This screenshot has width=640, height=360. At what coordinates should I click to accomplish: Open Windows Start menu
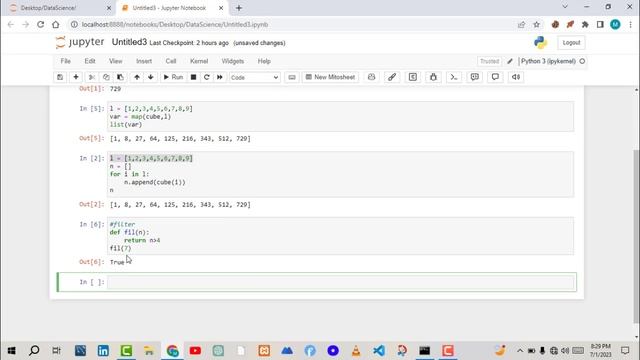(x=11, y=351)
